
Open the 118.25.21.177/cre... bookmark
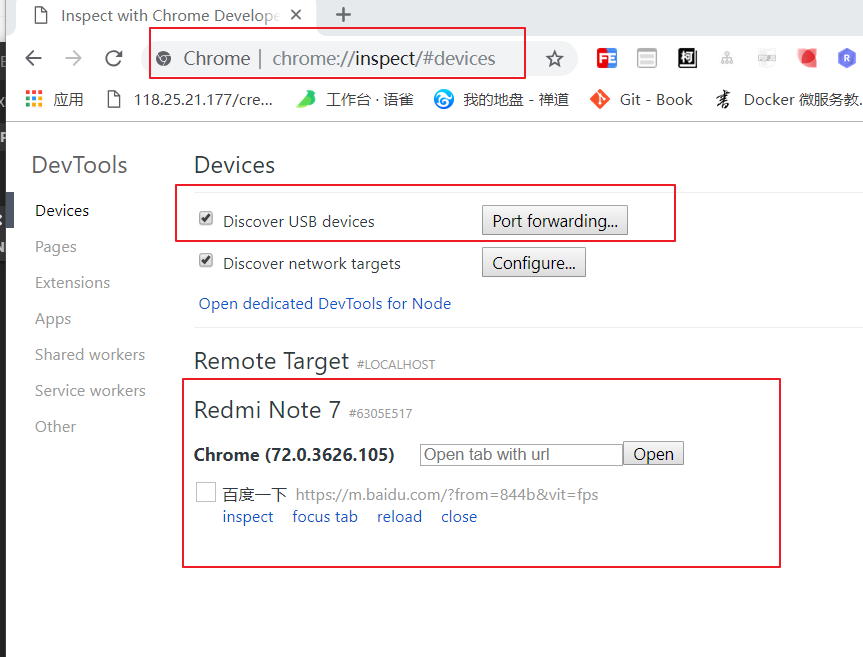click(x=190, y=100)
